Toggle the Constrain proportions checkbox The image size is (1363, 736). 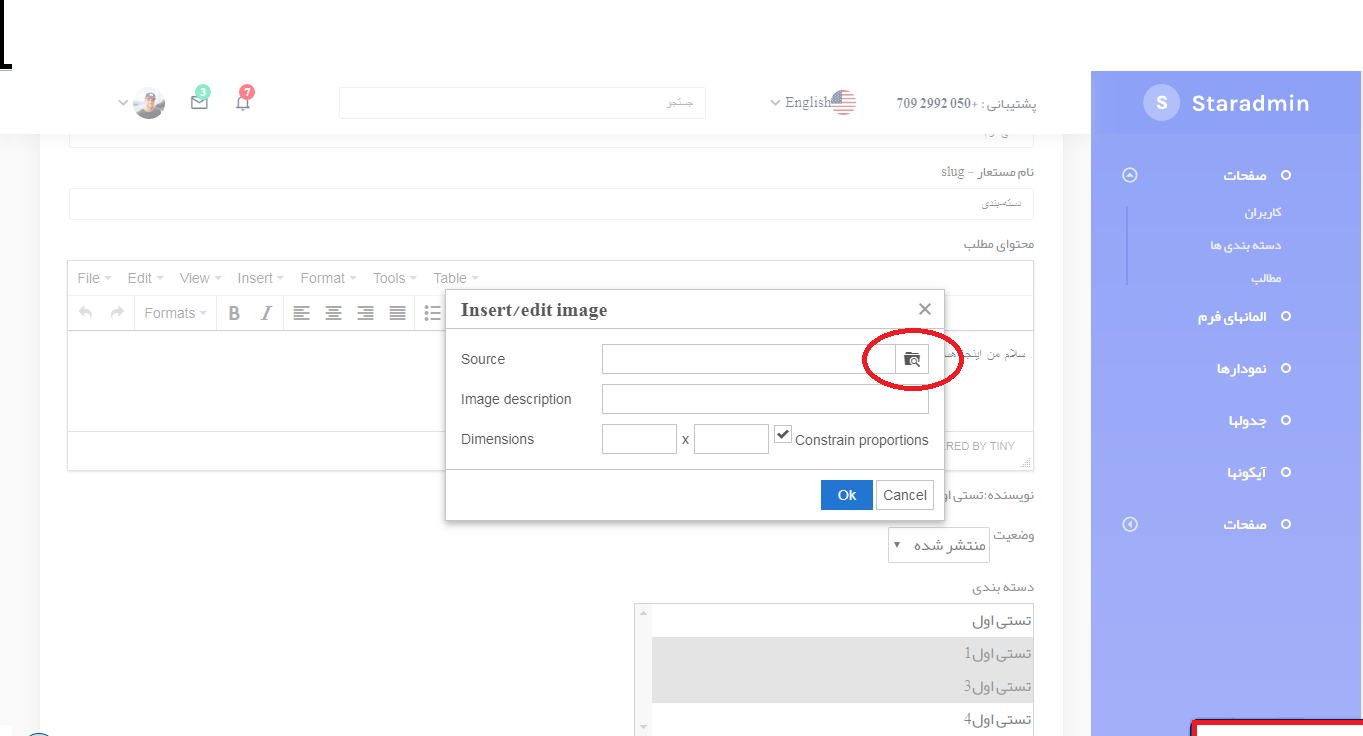783,435
